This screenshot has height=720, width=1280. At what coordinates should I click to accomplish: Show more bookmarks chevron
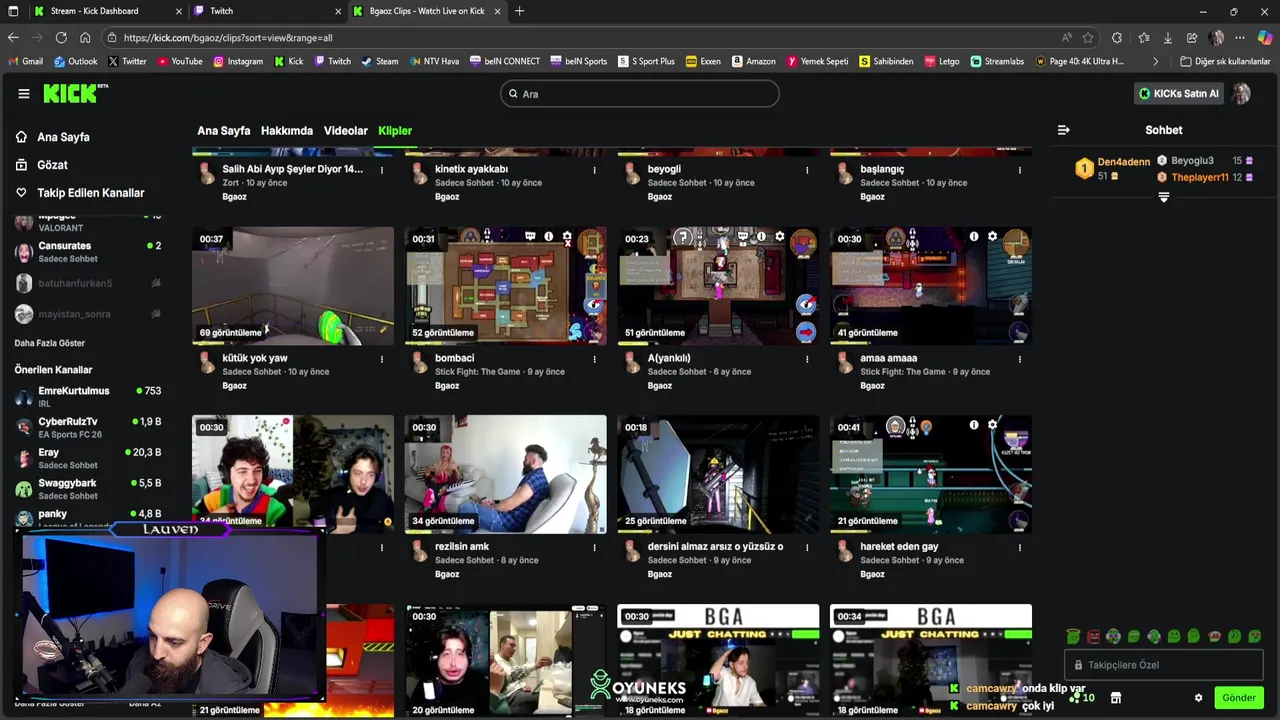[x=1156, y=61]
